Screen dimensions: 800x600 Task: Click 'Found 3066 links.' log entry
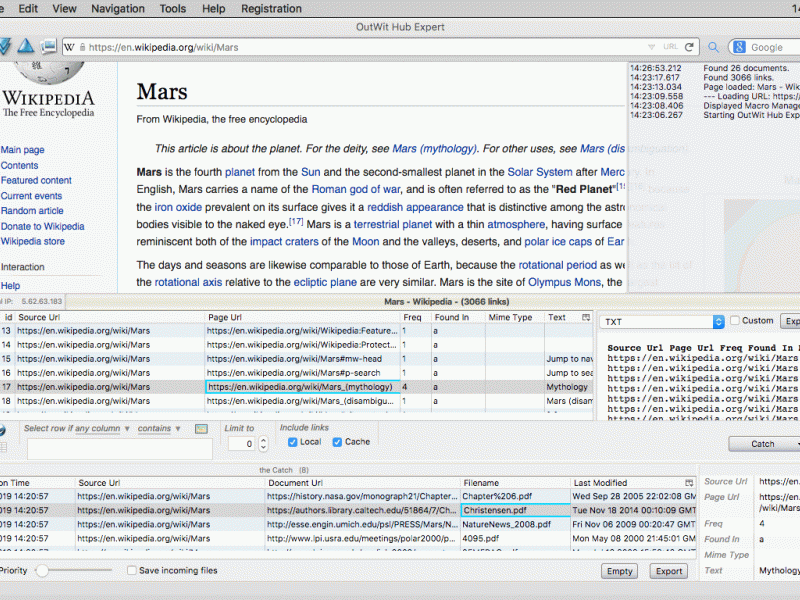(738, 78)
